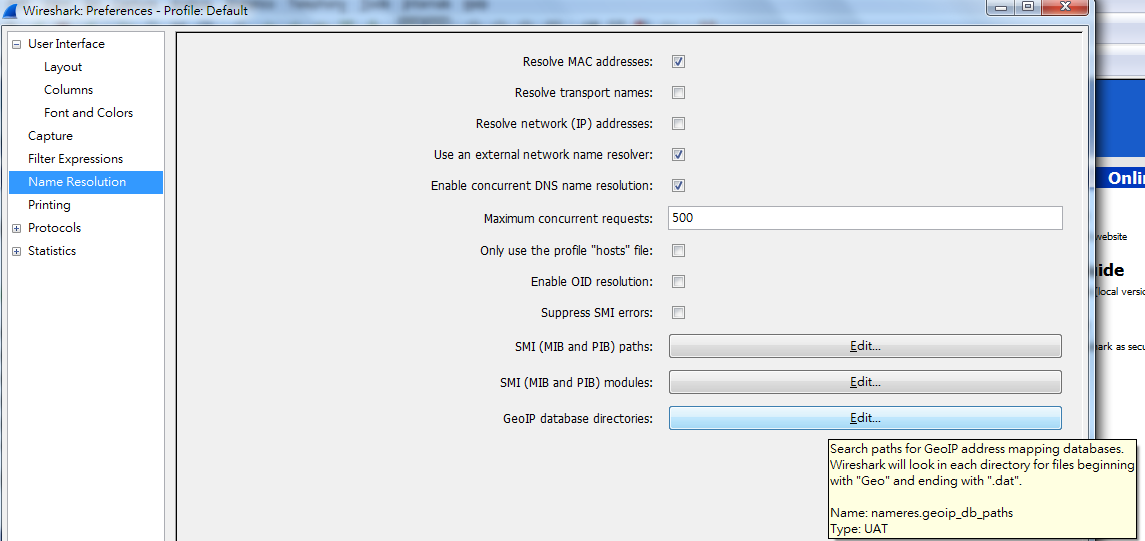The height and width of the screenshot is (541, 1145).
Task: Click the 'Resolve MAC addresses:' label
Action: 587,62
